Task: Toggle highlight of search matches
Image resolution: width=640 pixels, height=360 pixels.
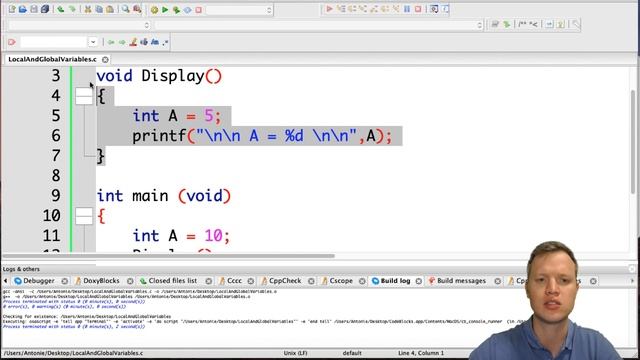Action: coord(133,42)
